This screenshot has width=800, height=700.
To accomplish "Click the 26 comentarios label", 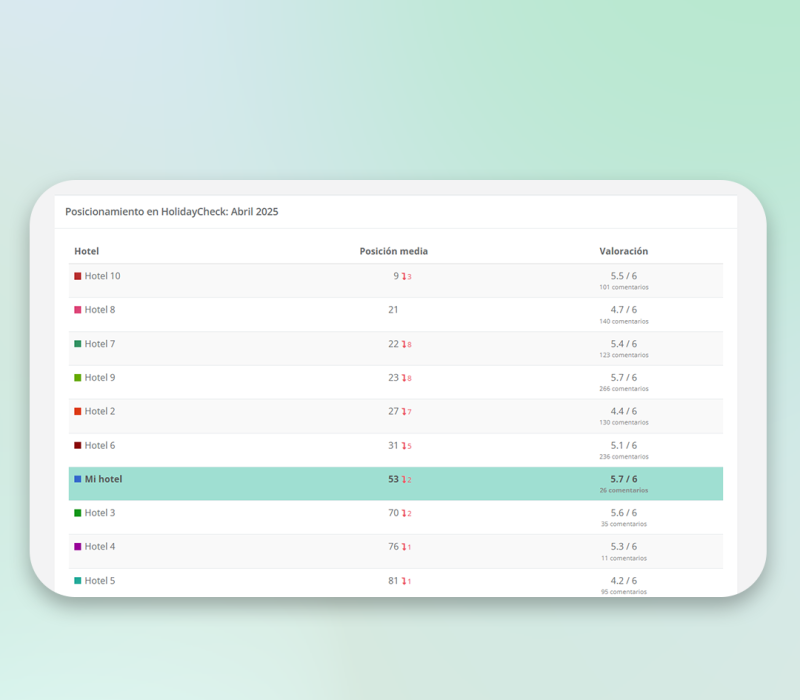I will 623,490.
